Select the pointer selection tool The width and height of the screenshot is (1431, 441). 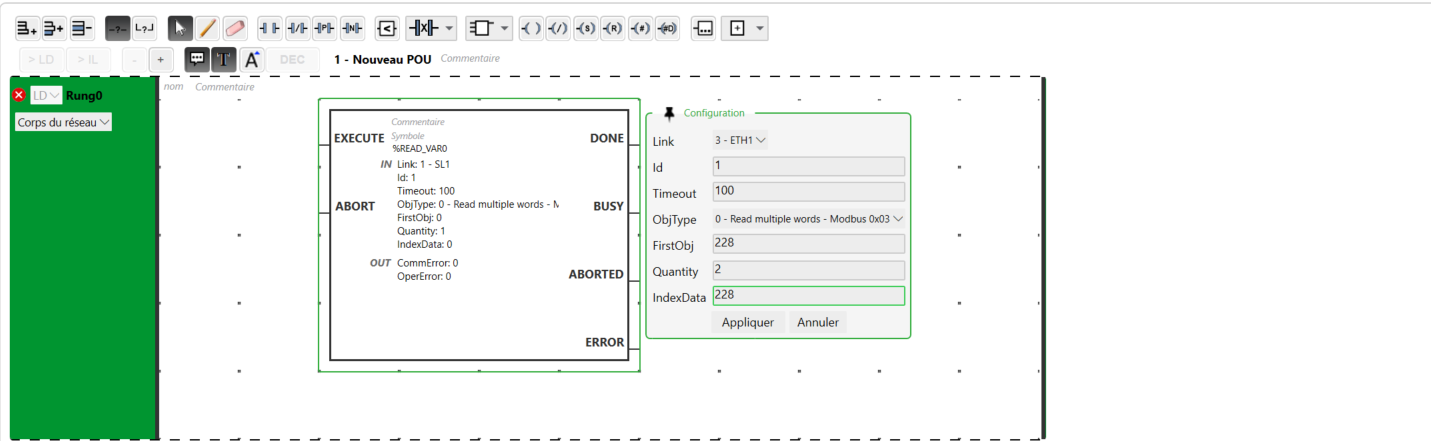point(180,28)
